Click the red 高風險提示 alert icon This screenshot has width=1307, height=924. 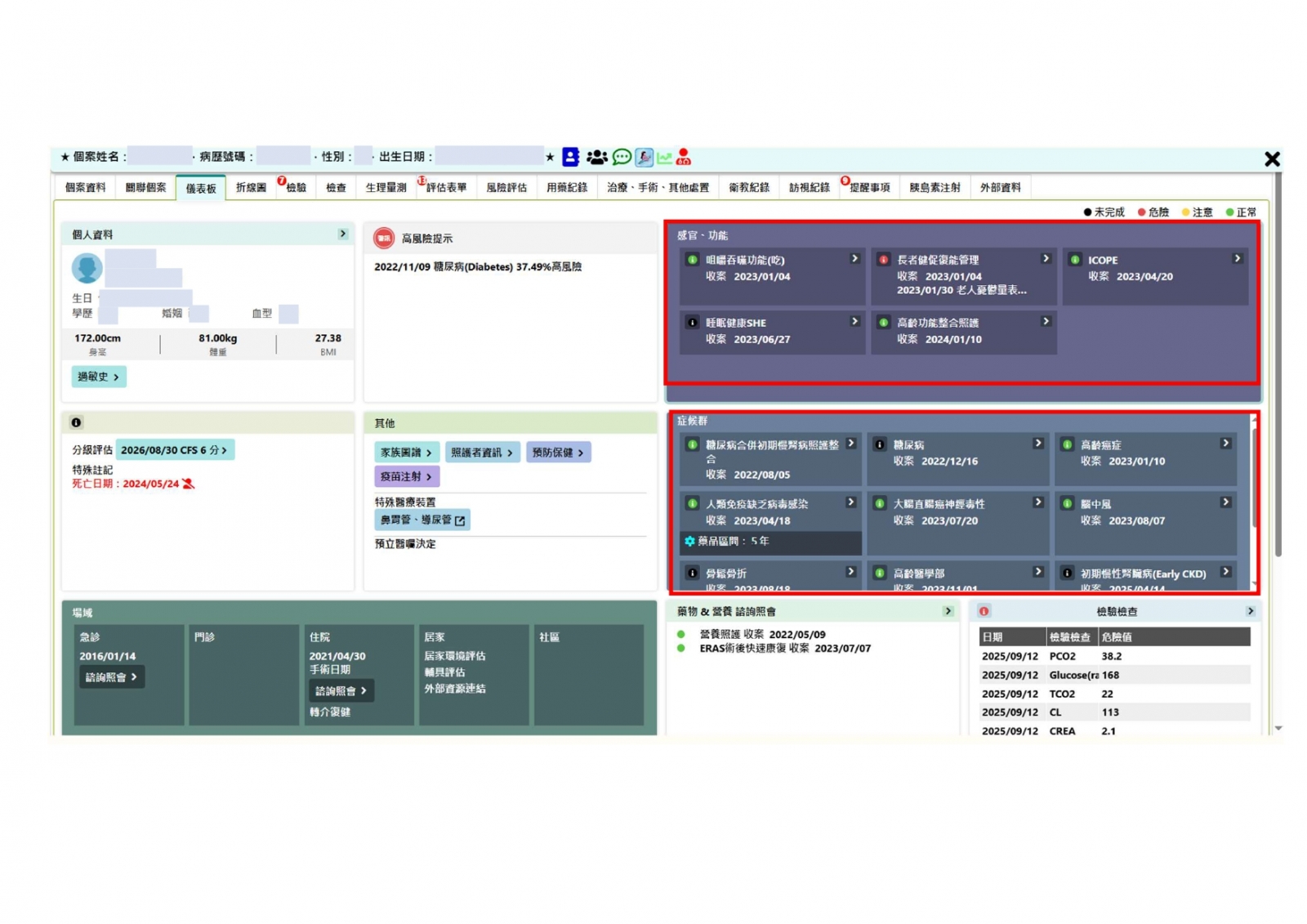[x=383, y=239]
